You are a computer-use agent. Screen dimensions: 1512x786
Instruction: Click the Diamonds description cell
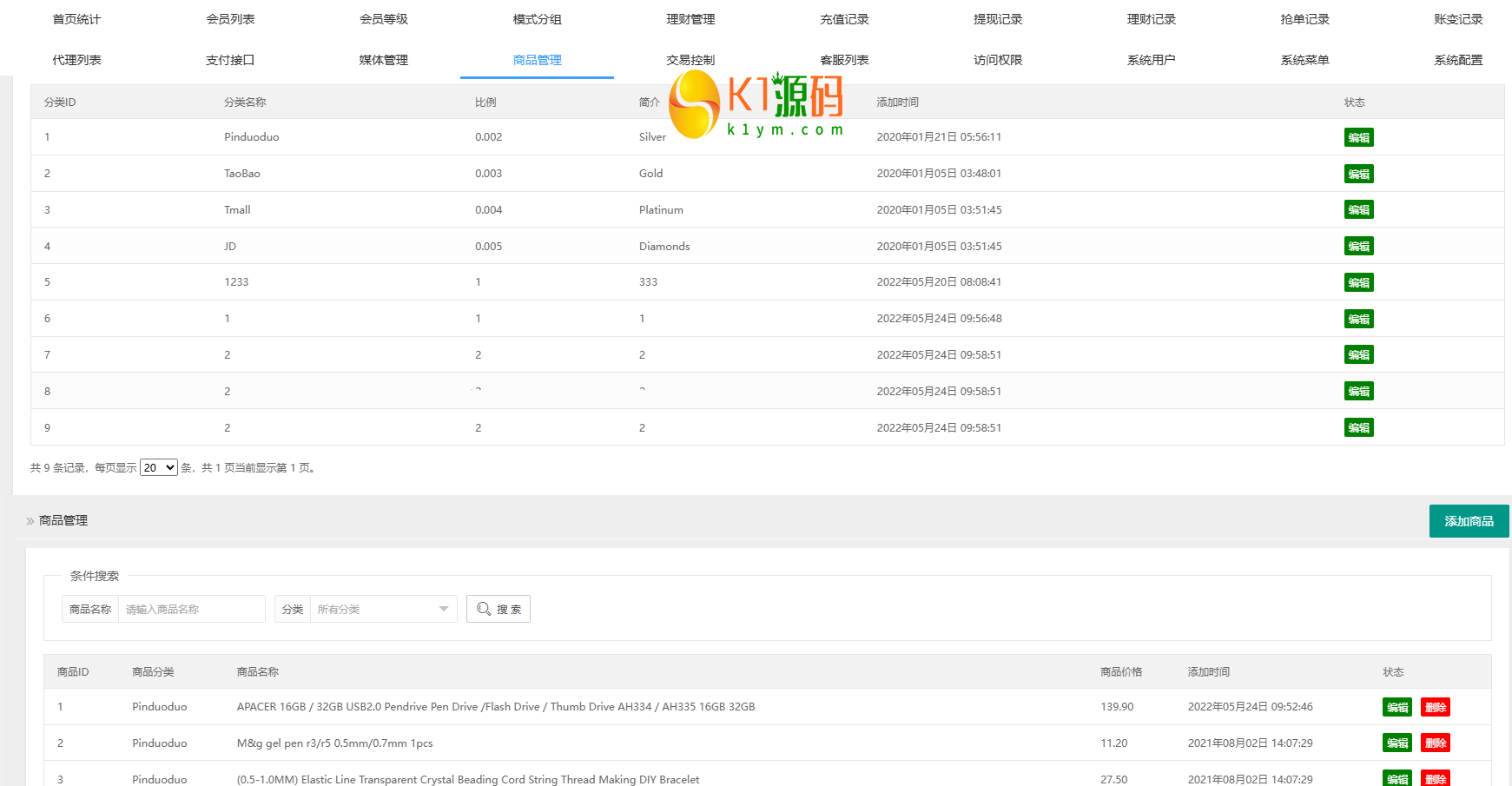coord(664,247)
